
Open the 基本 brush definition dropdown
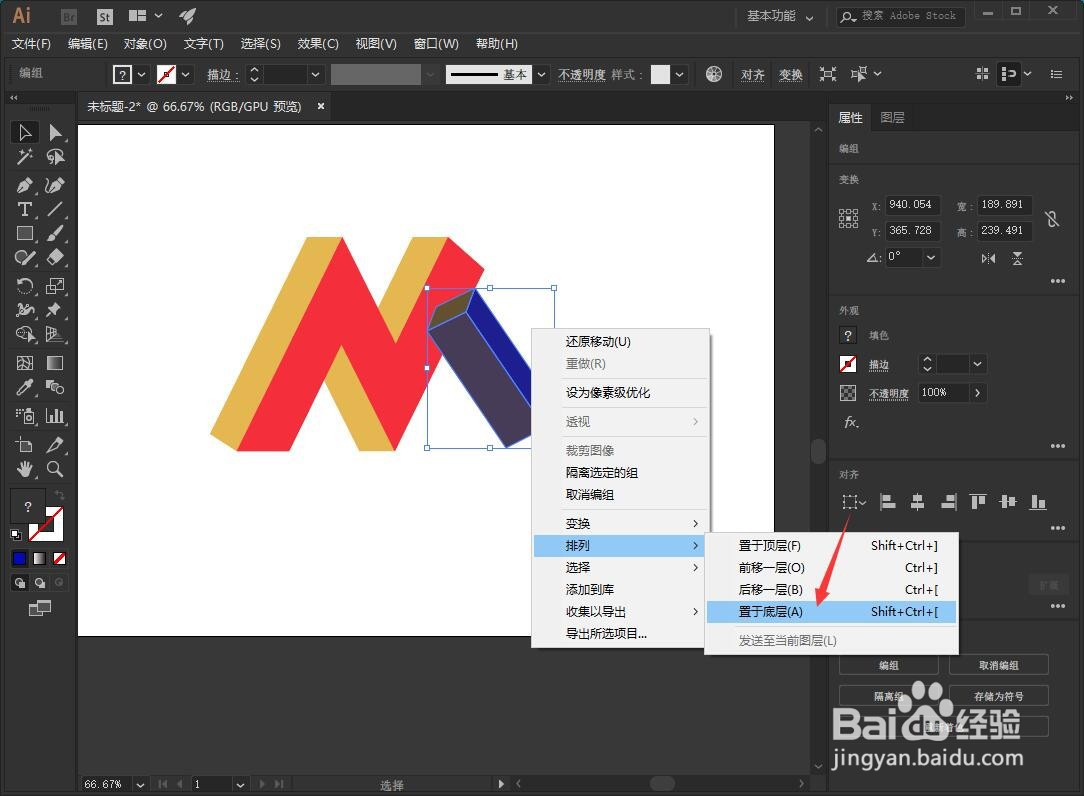[x=542, y=74]
